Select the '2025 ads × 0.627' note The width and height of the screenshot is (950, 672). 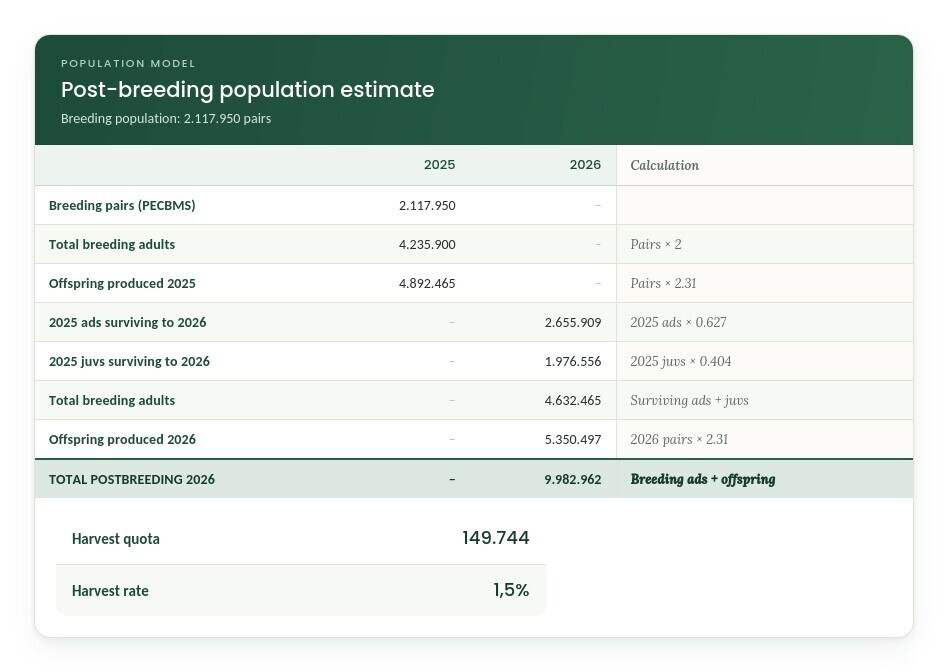[x=678, y=322]
